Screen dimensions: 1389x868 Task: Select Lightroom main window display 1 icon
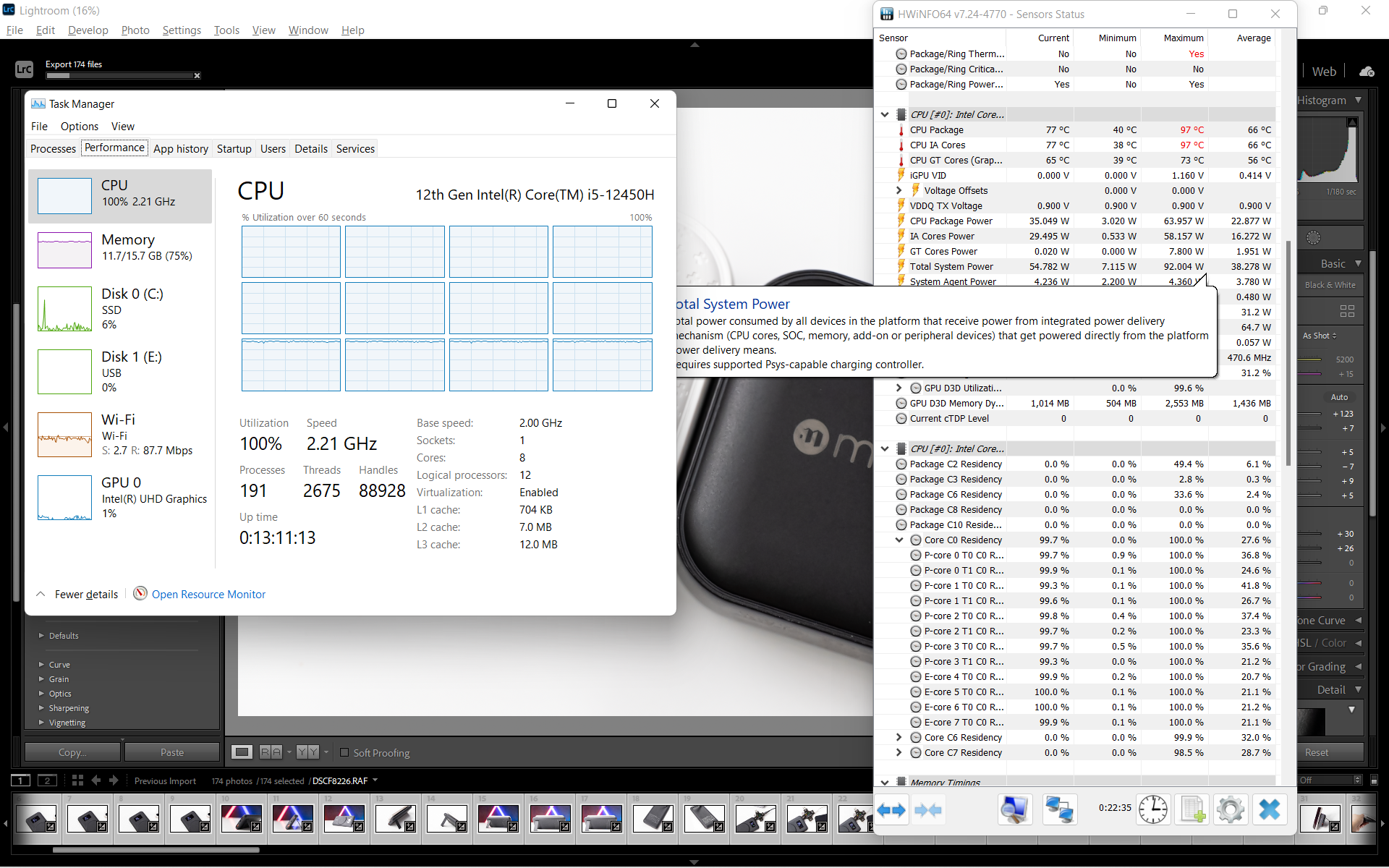[x=21, y=780]
